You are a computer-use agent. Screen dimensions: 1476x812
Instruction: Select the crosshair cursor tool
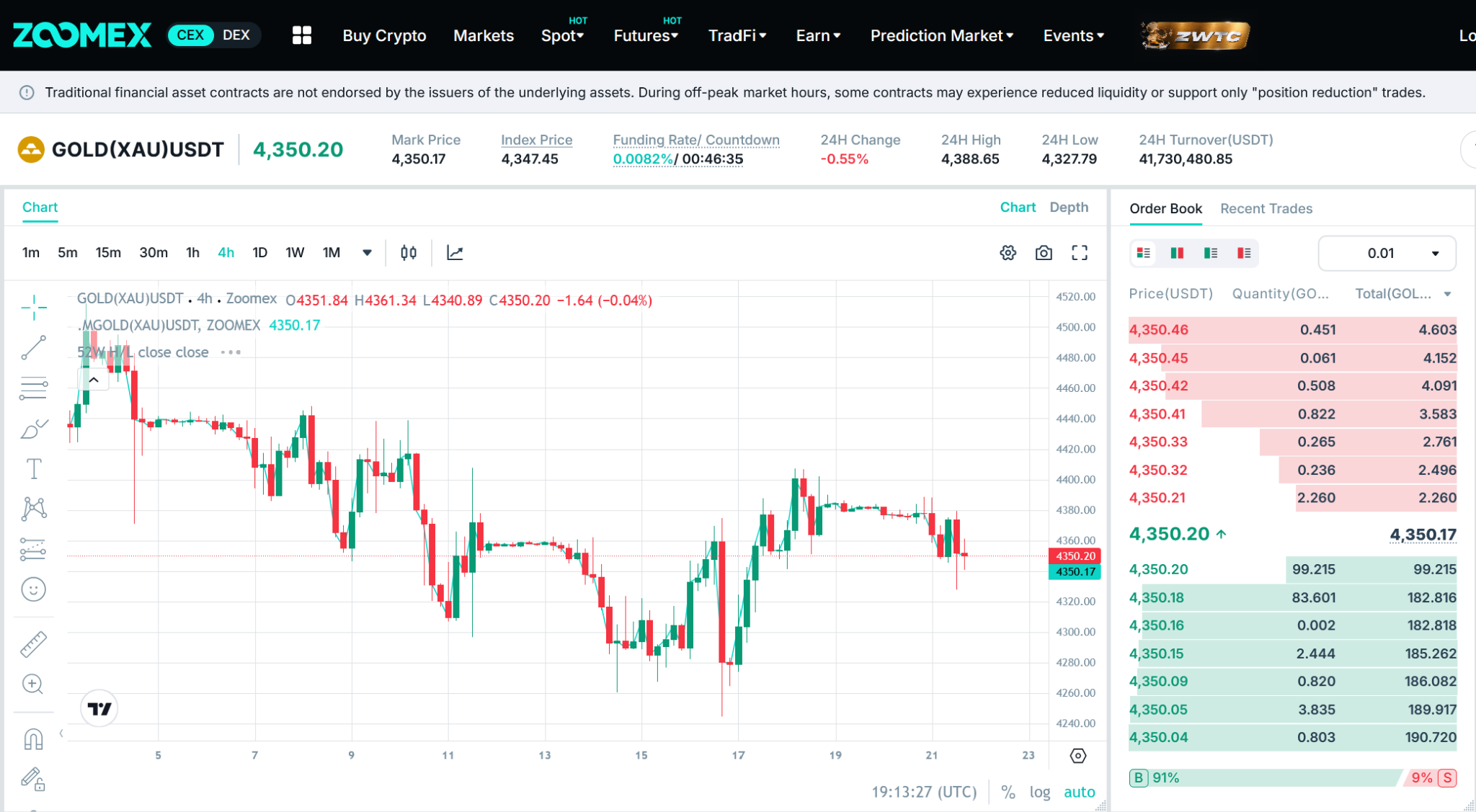coord(33,308)
